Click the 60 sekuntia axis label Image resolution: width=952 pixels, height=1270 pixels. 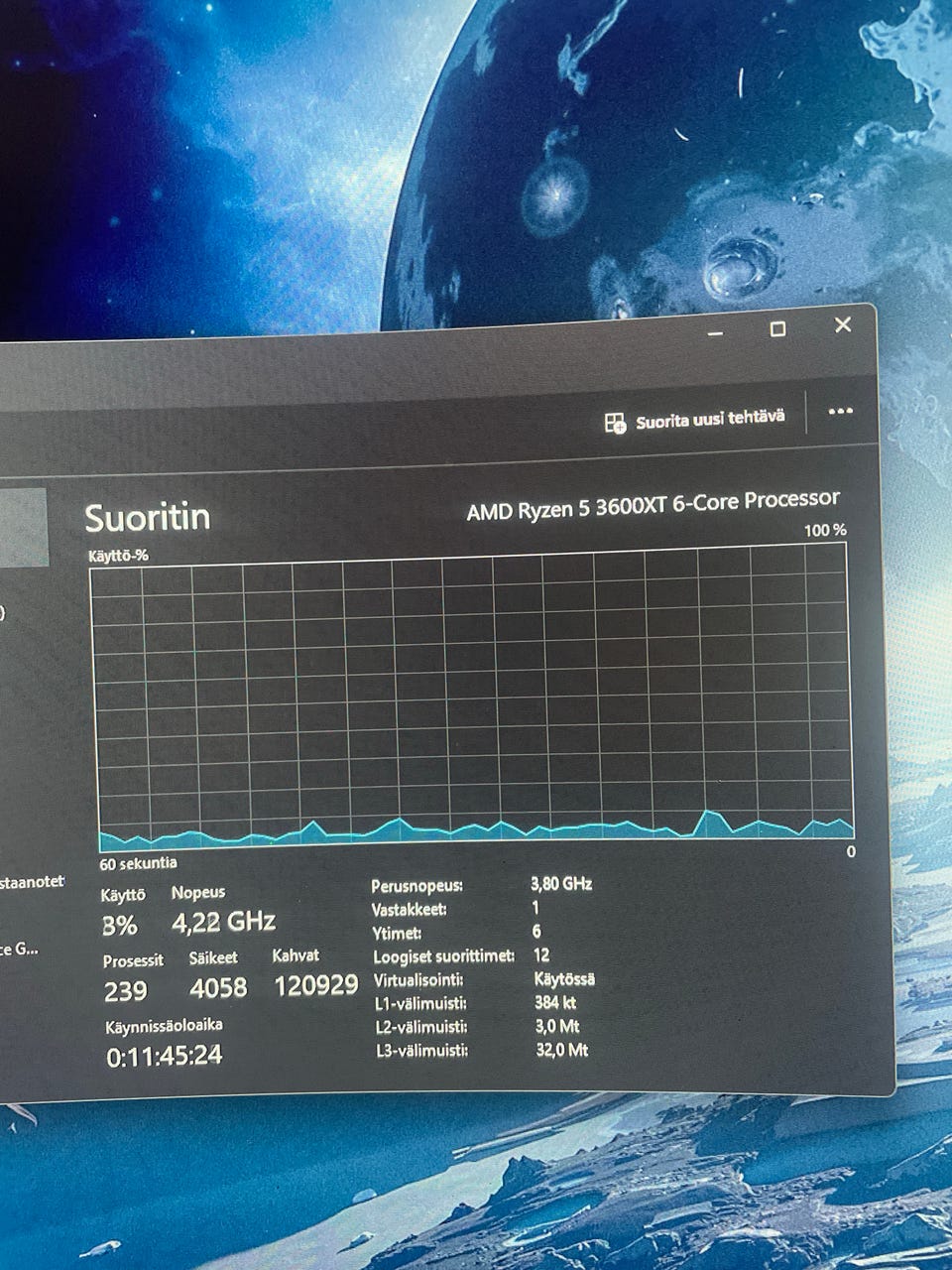[139, 863]
